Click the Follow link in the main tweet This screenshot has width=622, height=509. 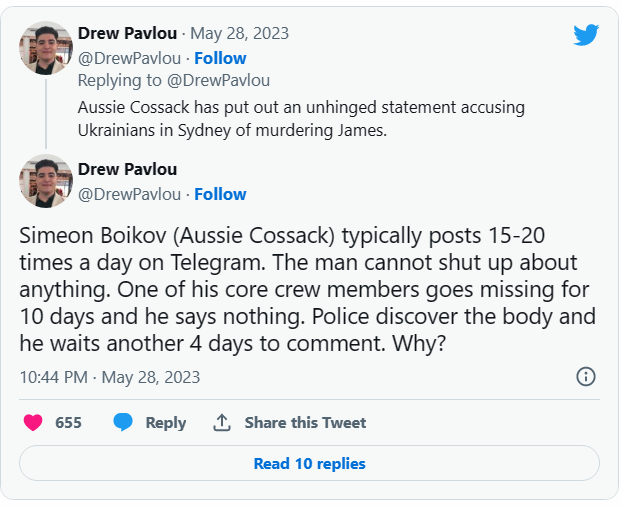pyautogui.click(x=220, y=194)
